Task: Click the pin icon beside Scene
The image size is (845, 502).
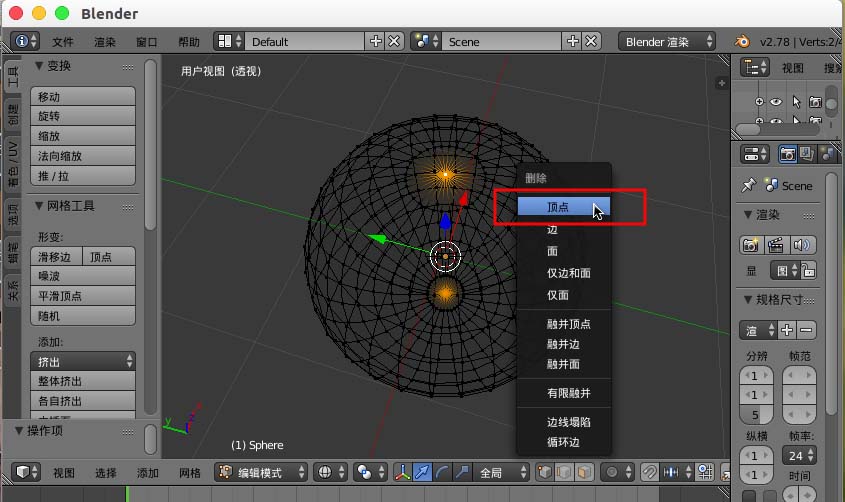Action: (749, 185)
